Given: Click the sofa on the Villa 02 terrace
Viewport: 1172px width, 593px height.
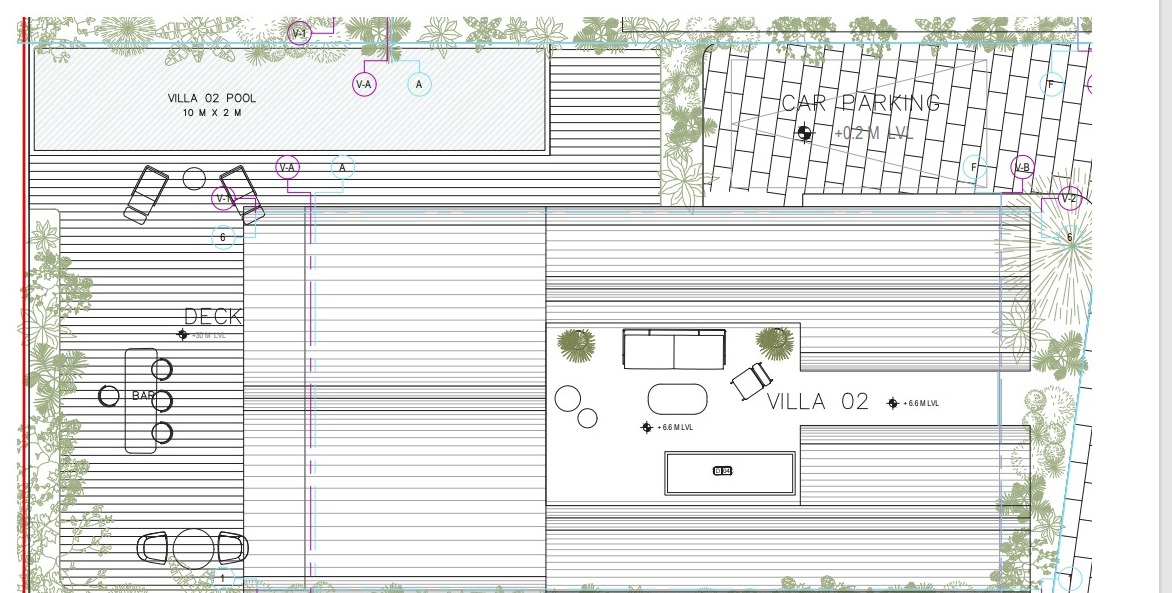Looking at the screenshot, I should click(x=673, y=350).
